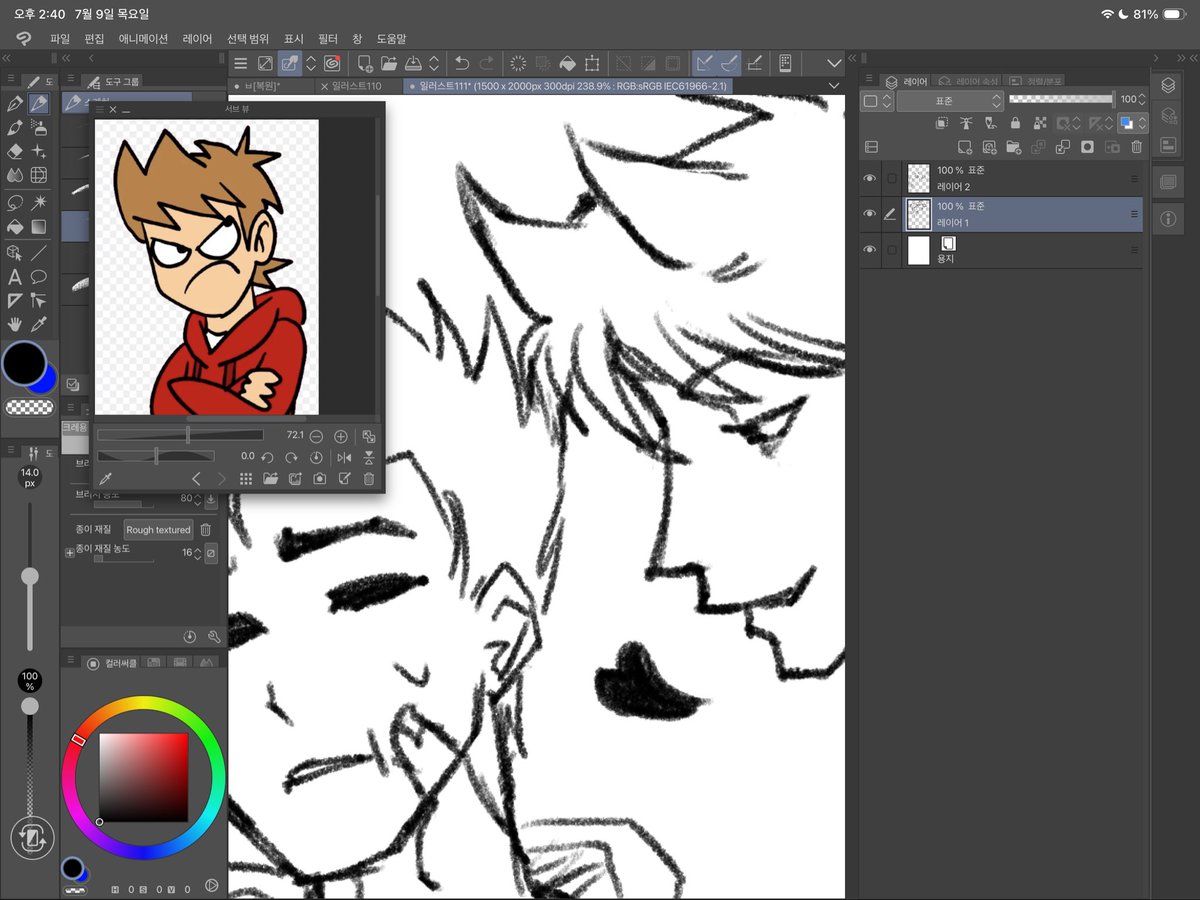Click the Undo arrow in the command bar
The height and width of the screenshot is (900, 1200).
462,63
